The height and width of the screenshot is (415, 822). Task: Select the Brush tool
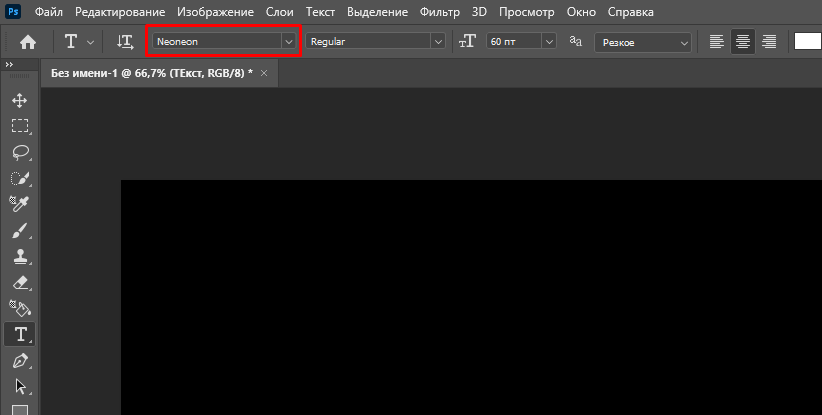tap(20, 231)
